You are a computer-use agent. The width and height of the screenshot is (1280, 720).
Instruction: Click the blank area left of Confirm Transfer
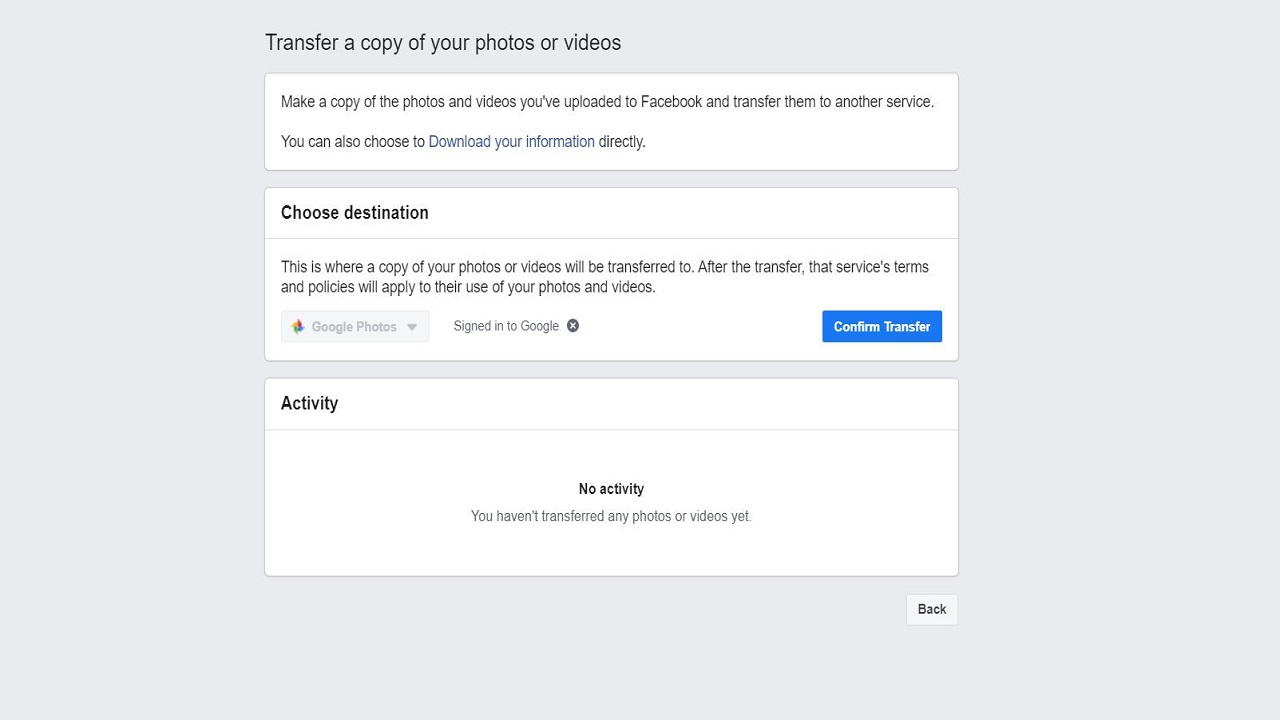point(700,327)
